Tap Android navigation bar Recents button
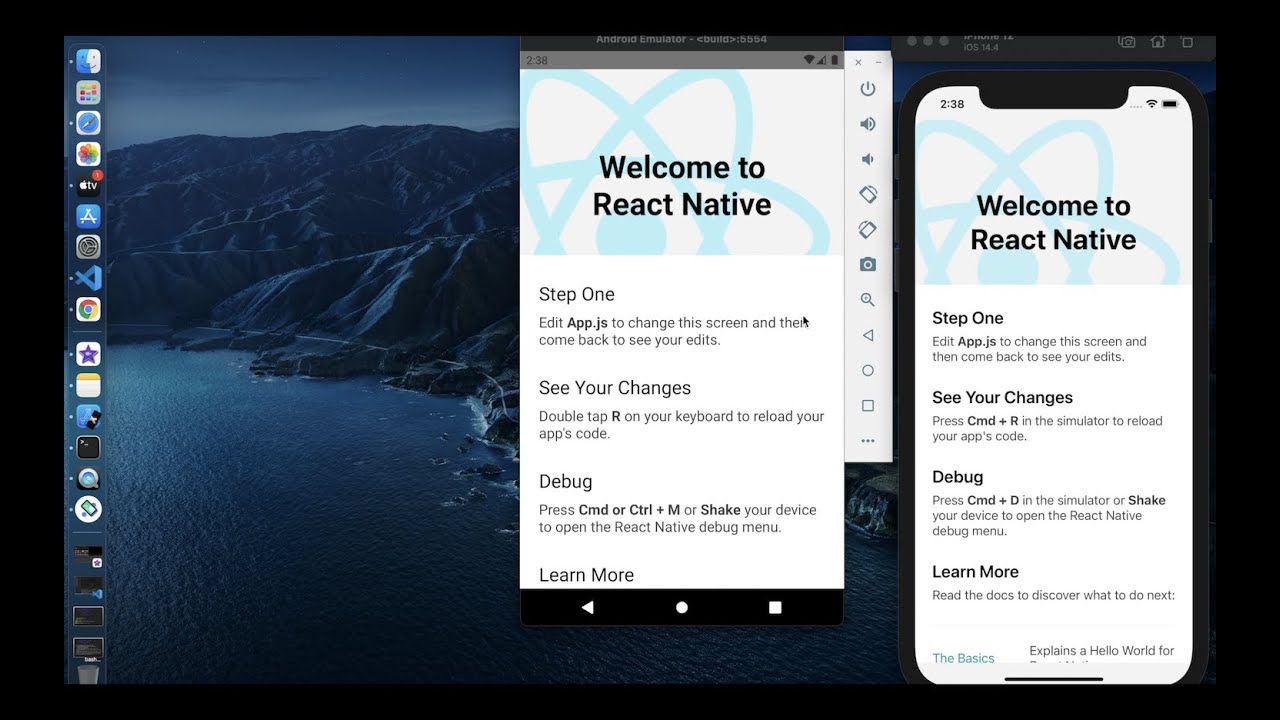Screen dimensions: 1280x720 point(775,607)
